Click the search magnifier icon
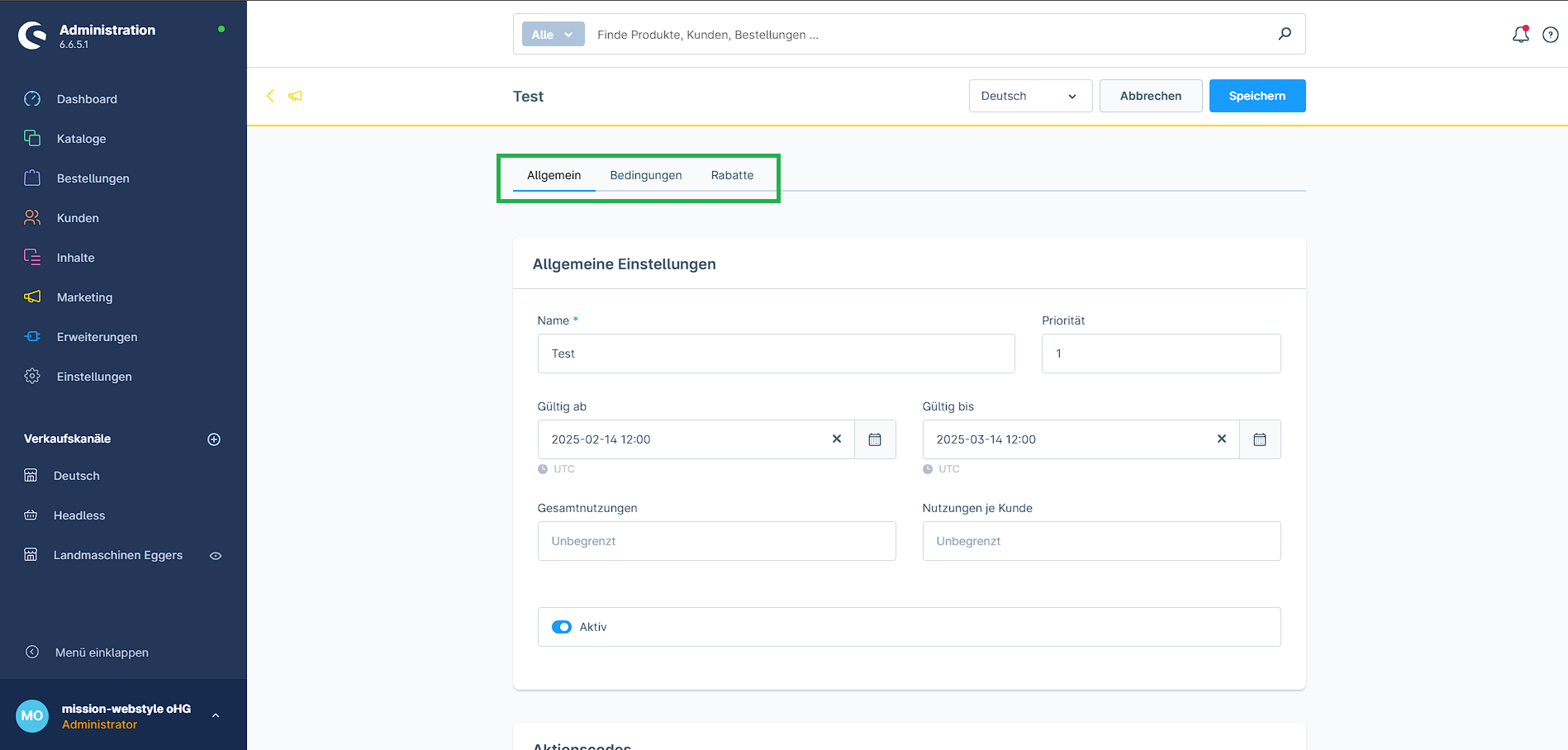This screenshot has width=1568, height=750. pyautogui.click(x=1285, y=34)
